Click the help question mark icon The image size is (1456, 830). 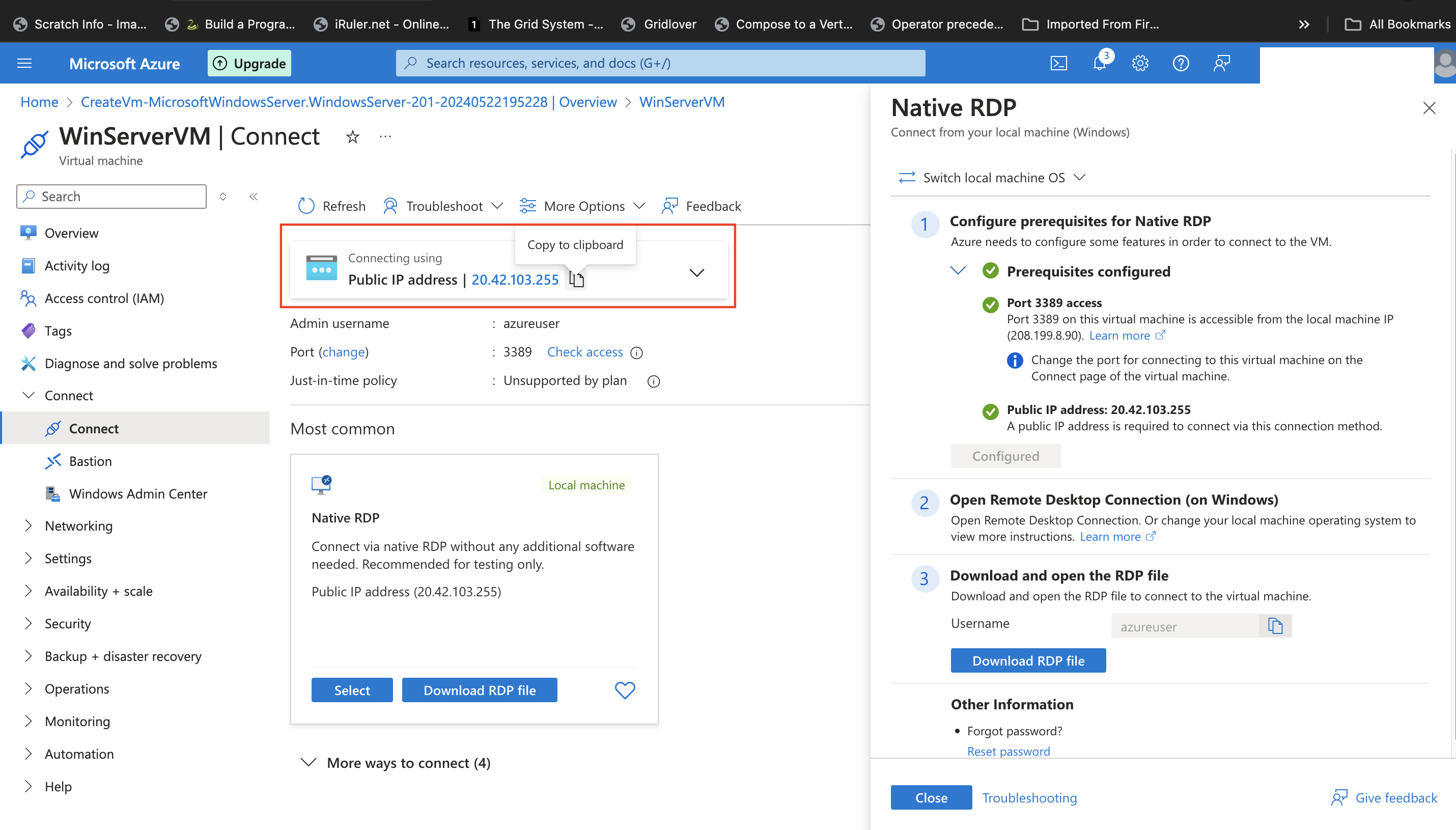pyautogui.click(x=1180, y=63)
